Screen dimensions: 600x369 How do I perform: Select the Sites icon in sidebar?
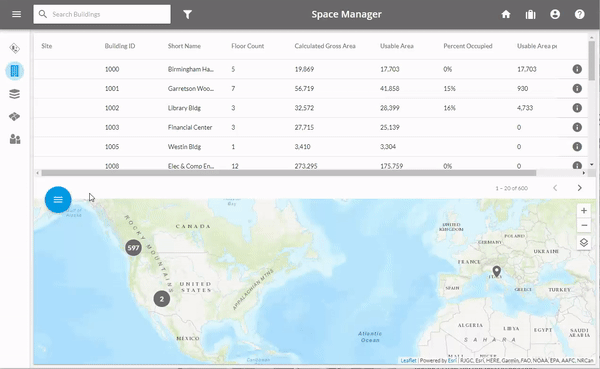pyautogui.click(x=15, y=48)
